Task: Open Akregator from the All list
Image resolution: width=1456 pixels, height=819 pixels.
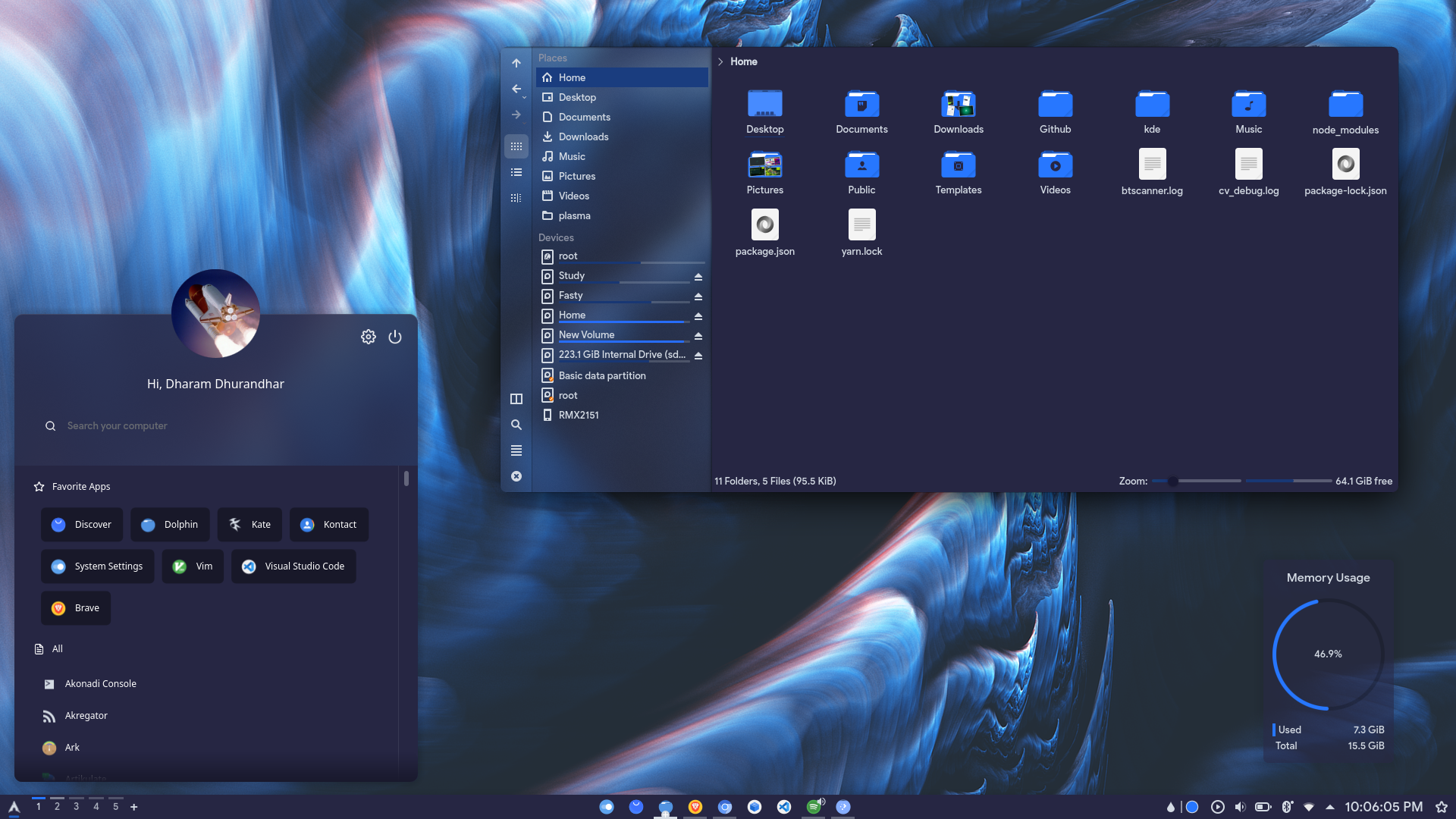Action: 86,716
